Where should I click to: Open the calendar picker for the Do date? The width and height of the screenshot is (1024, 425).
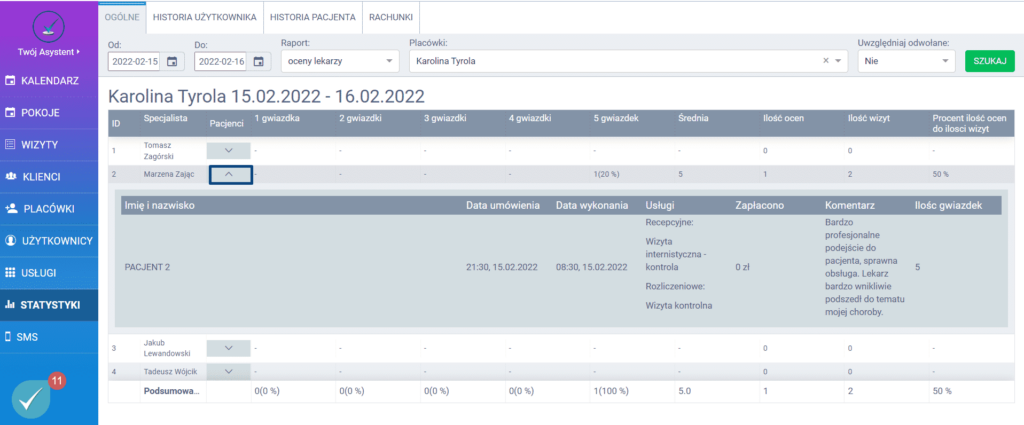tap(258, 62)
